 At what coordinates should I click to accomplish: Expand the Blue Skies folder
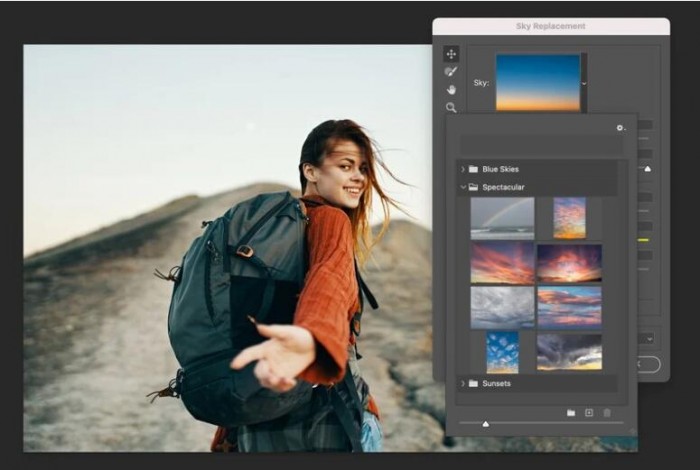(x=463, y=169)
